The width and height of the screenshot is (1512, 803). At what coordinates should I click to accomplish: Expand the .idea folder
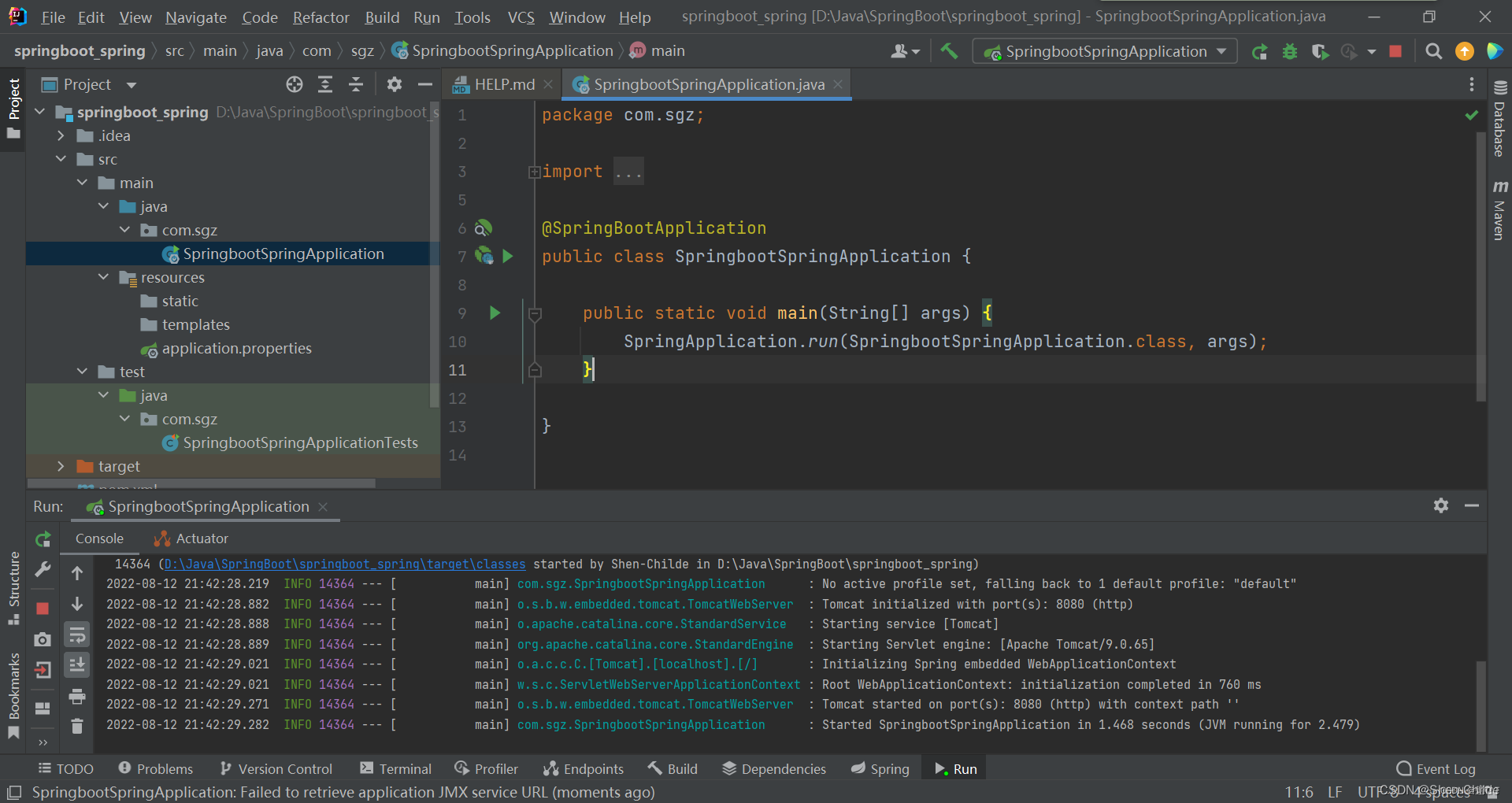coord(61,135)
